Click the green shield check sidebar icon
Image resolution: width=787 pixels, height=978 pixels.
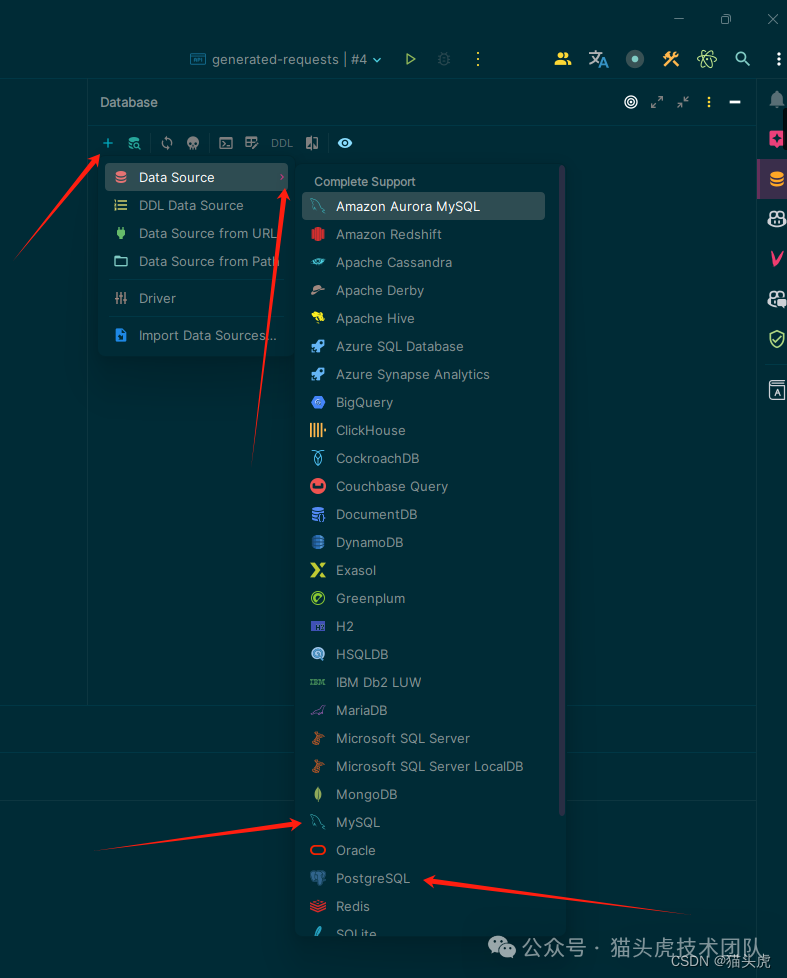coord(776,339)
